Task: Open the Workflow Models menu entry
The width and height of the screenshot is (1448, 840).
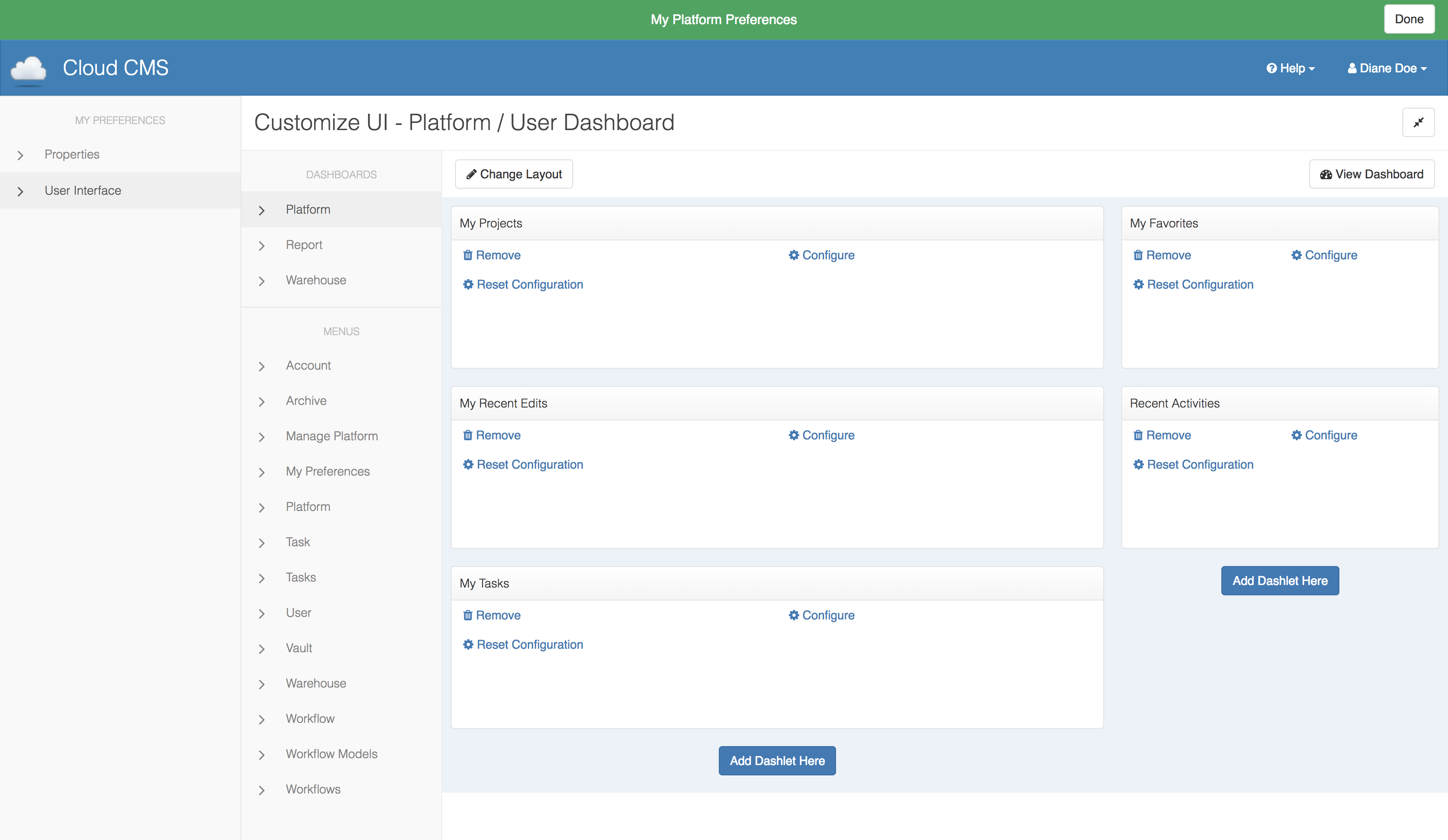Action: pos(331,754)
